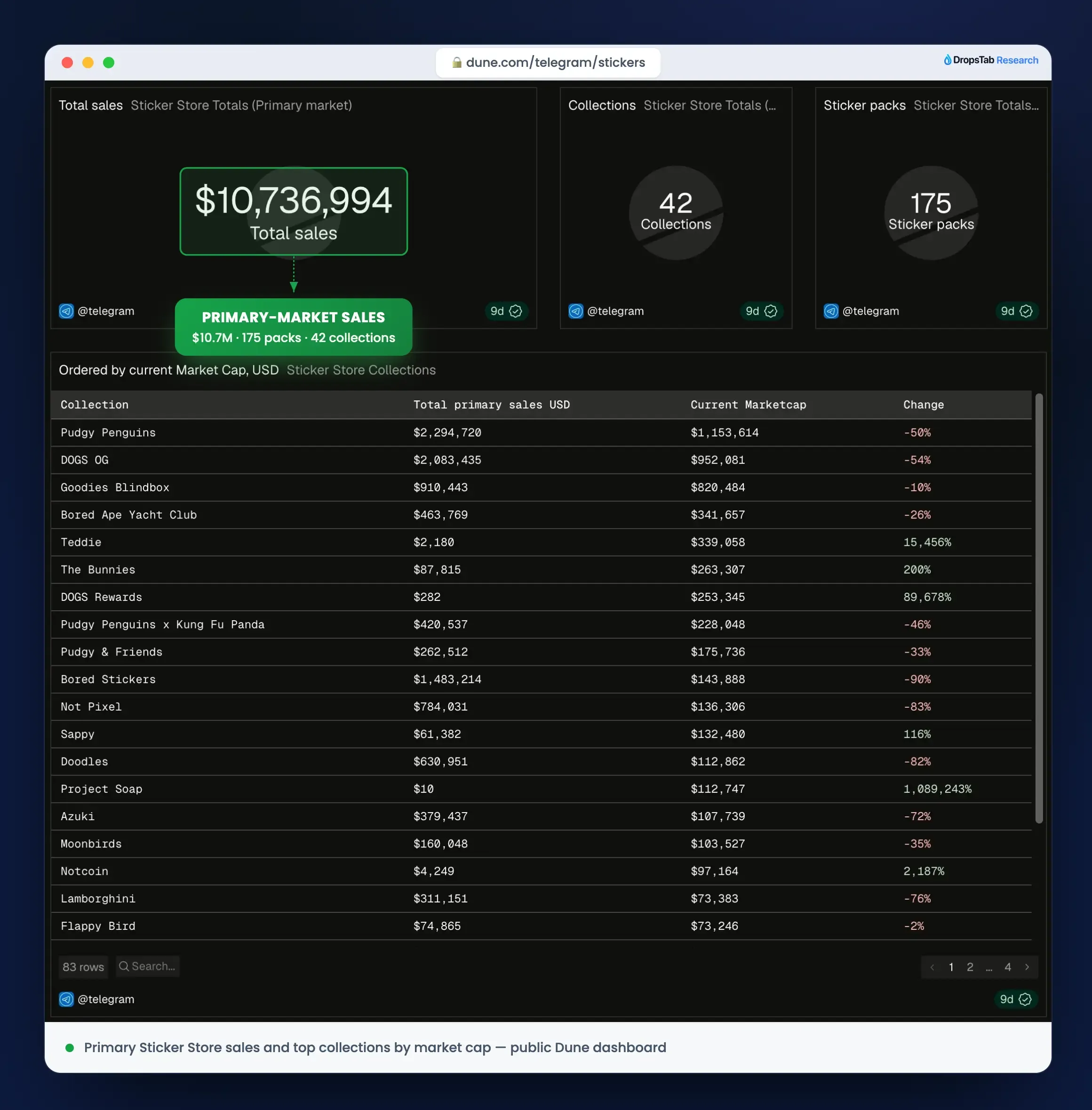The width and height of the screenshot is (1092, 1110).
Task: Click the verified check icon in Total sales panel
Action: click(516, 311)
